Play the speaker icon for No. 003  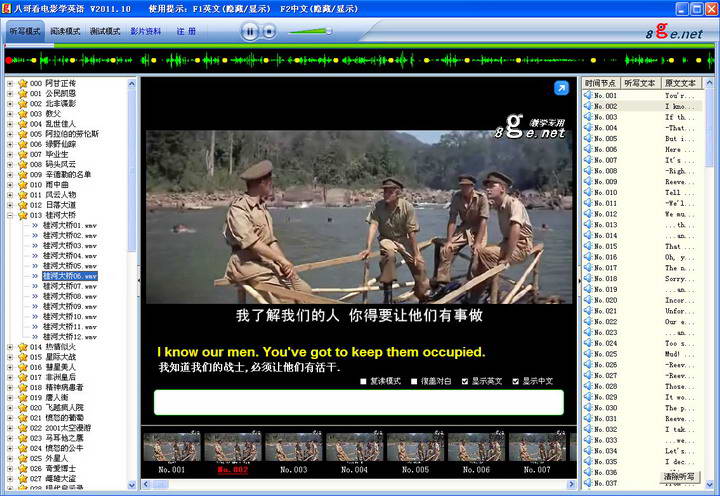click(x=588, y=117)
